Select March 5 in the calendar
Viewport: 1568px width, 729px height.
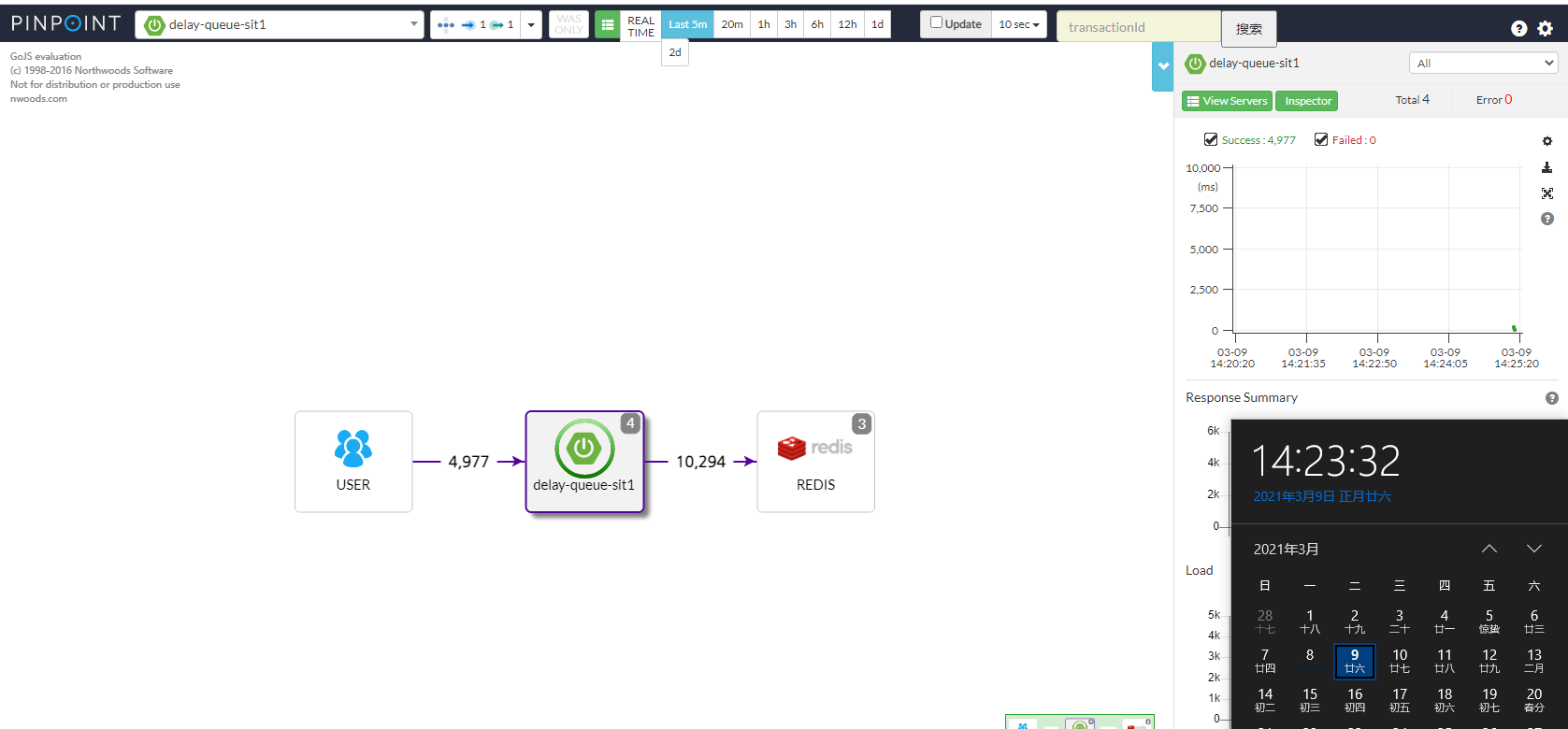pos(1489,622)
